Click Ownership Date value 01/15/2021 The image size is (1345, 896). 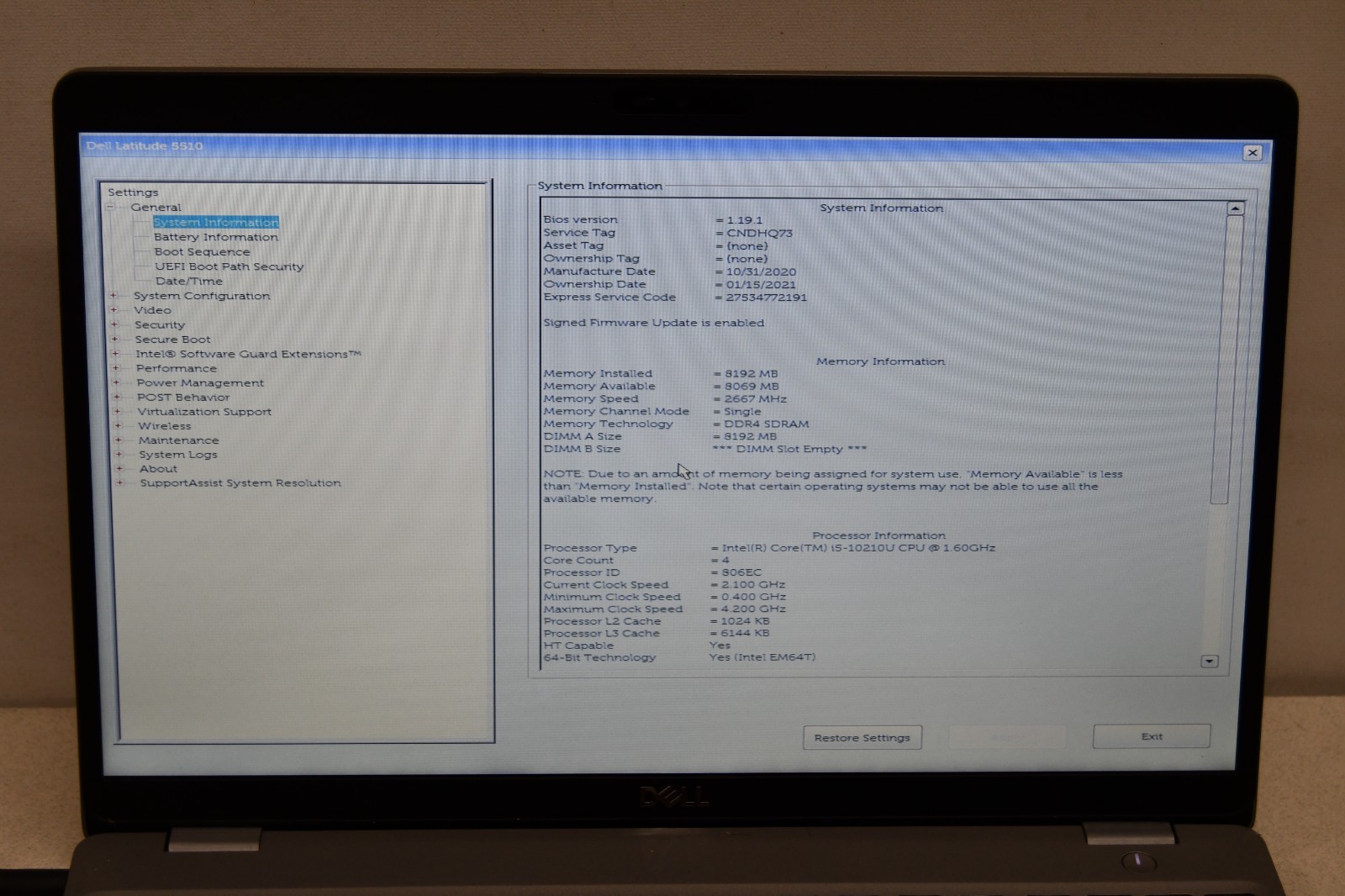coord(761,285)
